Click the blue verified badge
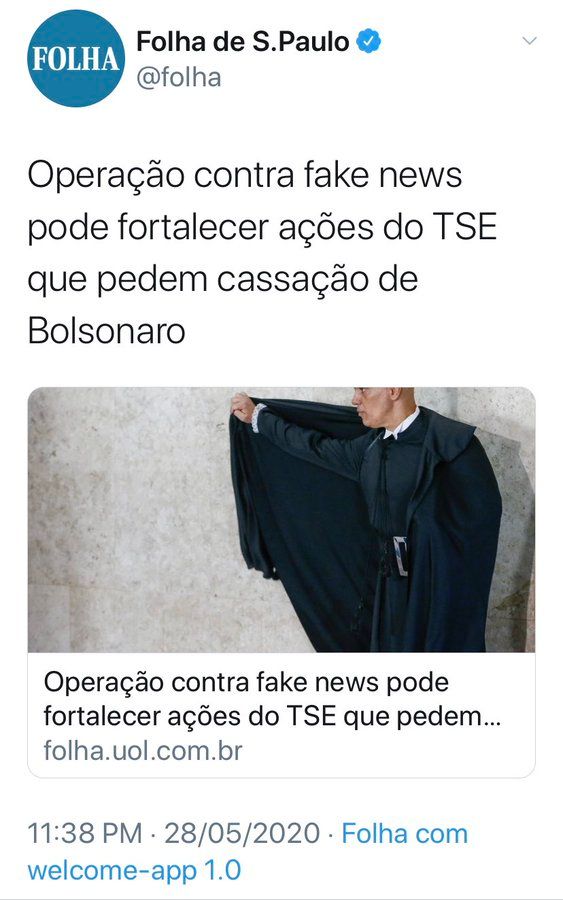The height and width of the screenshot is (900, 563). 369,42
